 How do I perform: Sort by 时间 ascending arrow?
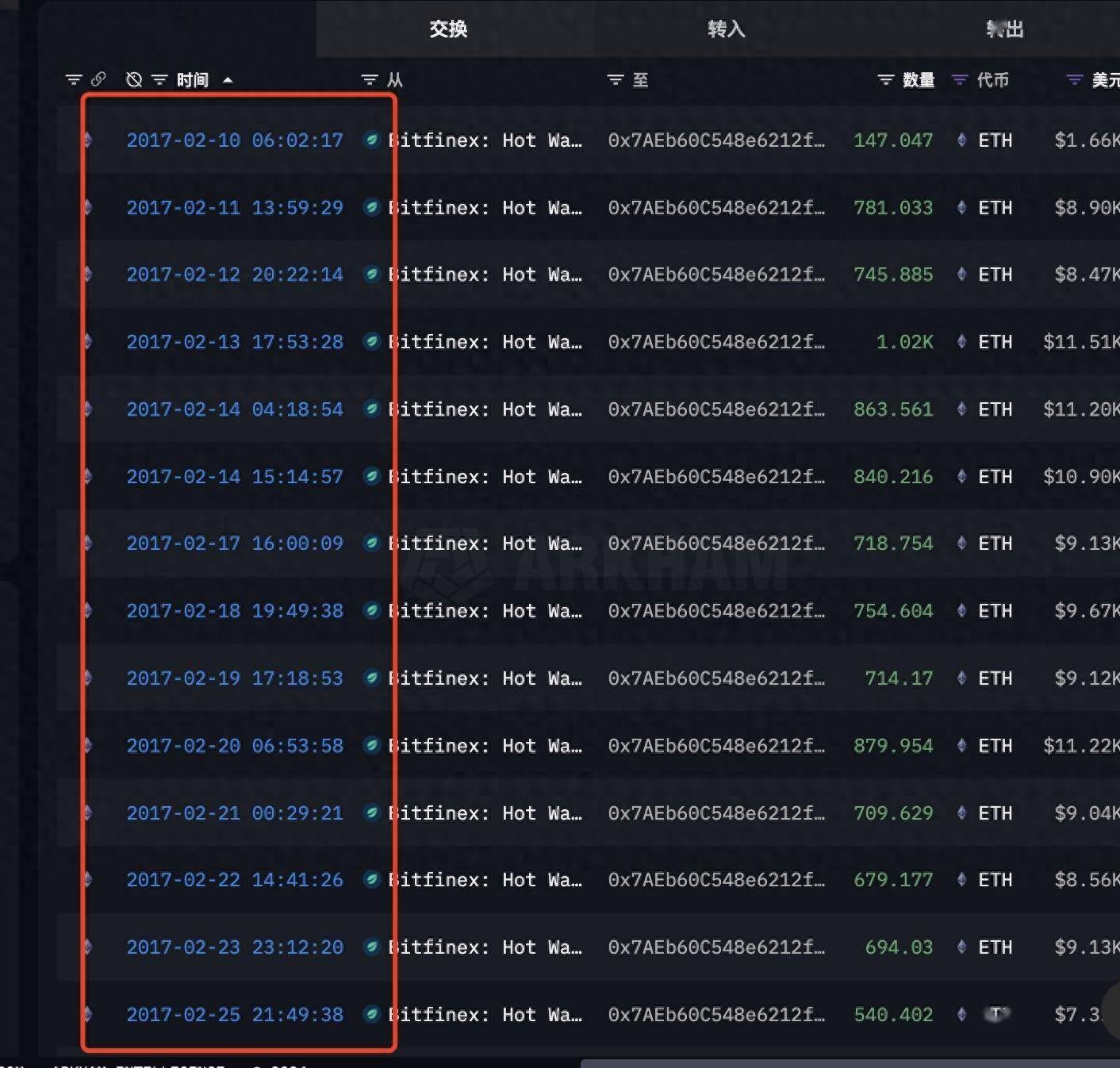(x=228, y=80)
